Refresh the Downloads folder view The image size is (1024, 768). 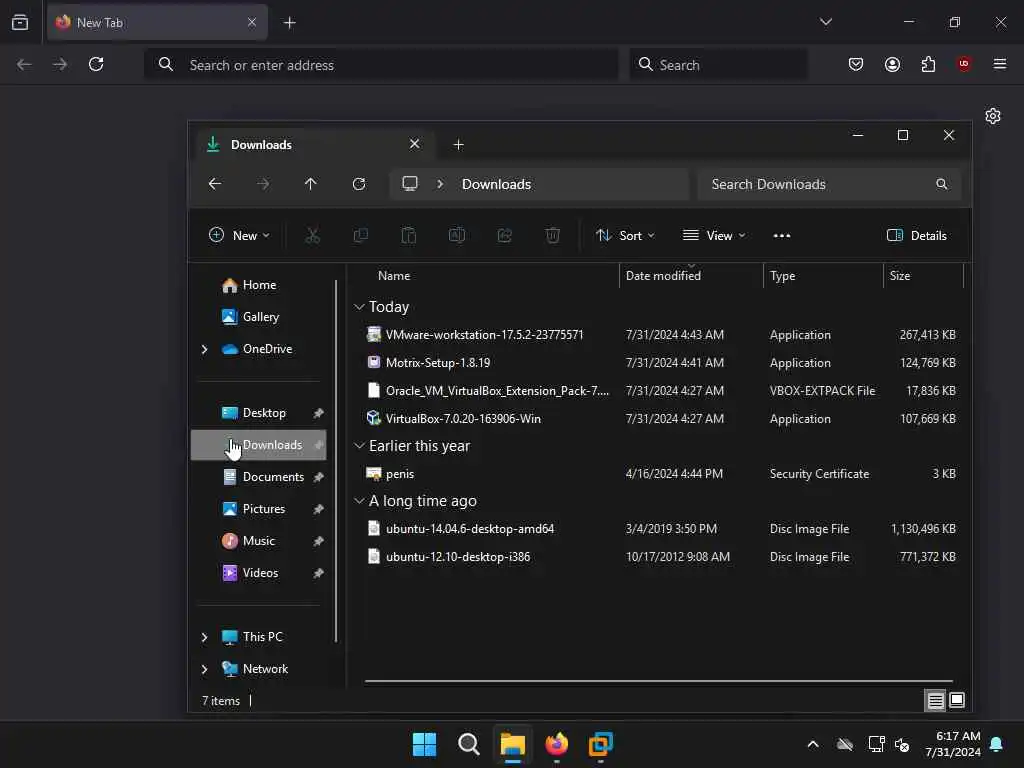(x=359, y=184)
